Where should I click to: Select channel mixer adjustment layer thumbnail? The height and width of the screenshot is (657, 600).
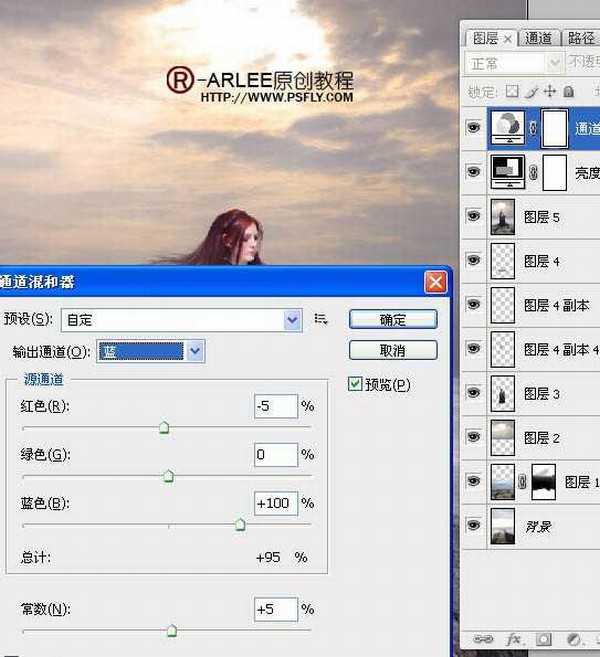pos(507,127)
